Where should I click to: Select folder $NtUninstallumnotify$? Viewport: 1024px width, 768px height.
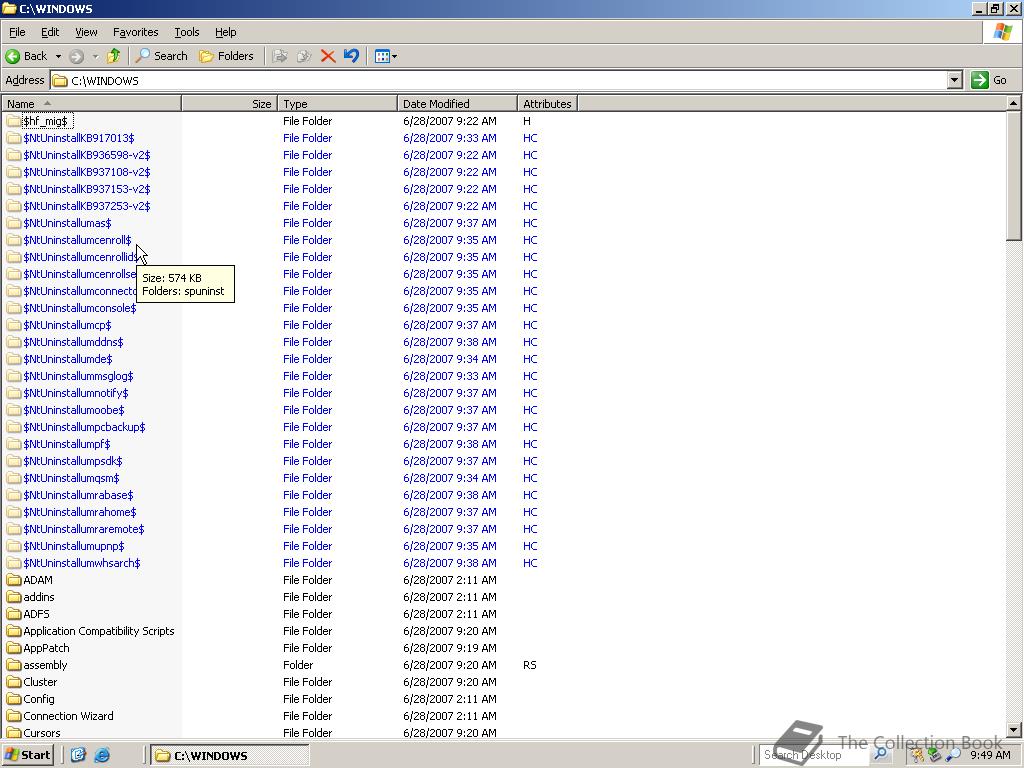[76, 392]
